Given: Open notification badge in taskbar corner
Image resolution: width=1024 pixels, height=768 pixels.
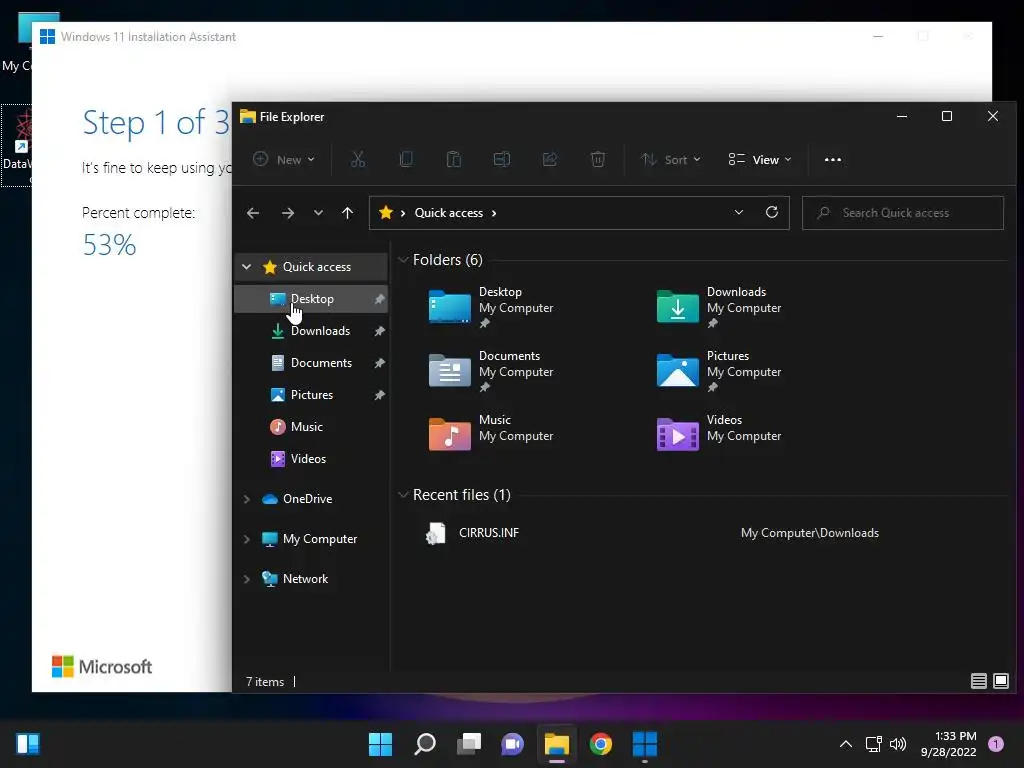Looking at the screenshot, I should pos(996,743).
